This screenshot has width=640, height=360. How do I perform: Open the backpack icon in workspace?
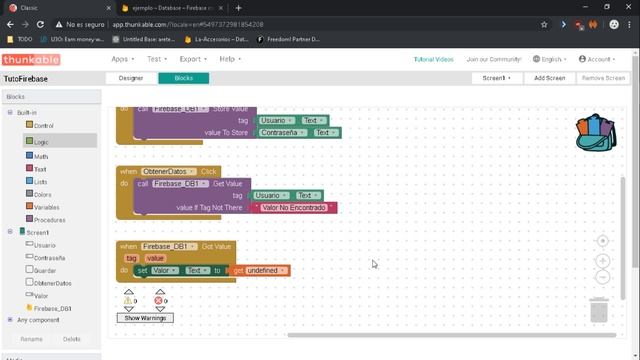click(x=596, y=133)
